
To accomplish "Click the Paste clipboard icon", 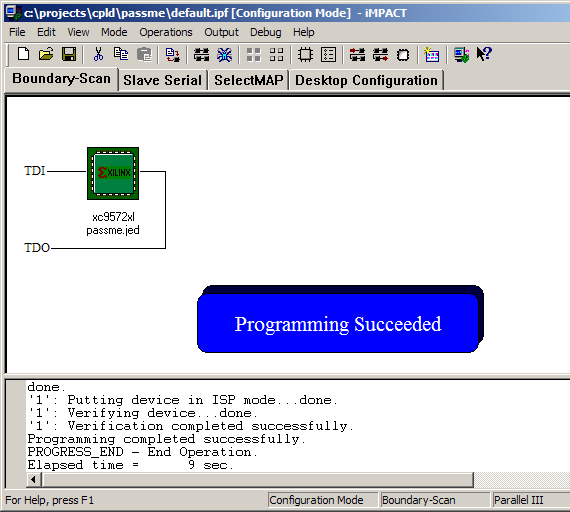I will coord(144,55).
